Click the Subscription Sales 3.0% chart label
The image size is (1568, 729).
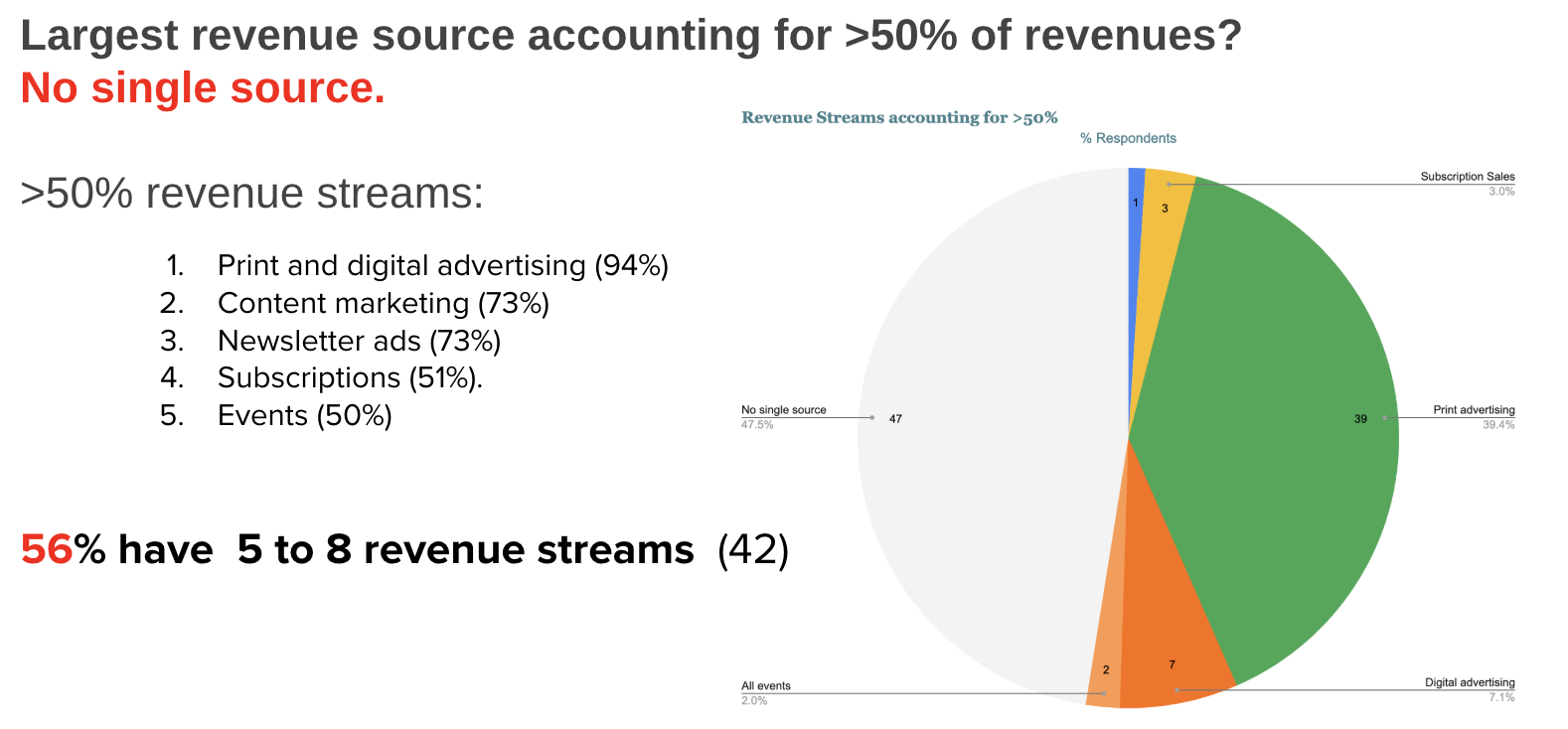tap(1467, 183)
